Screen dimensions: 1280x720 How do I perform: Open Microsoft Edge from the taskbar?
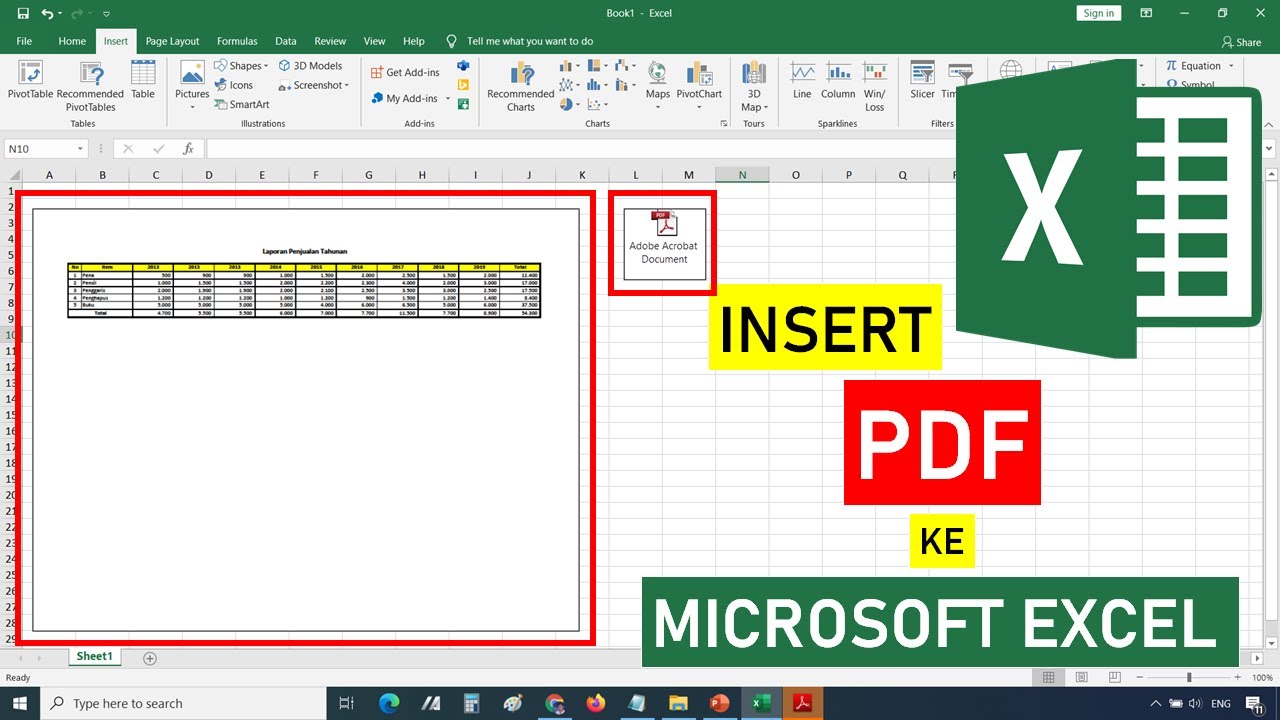point(388,703)
